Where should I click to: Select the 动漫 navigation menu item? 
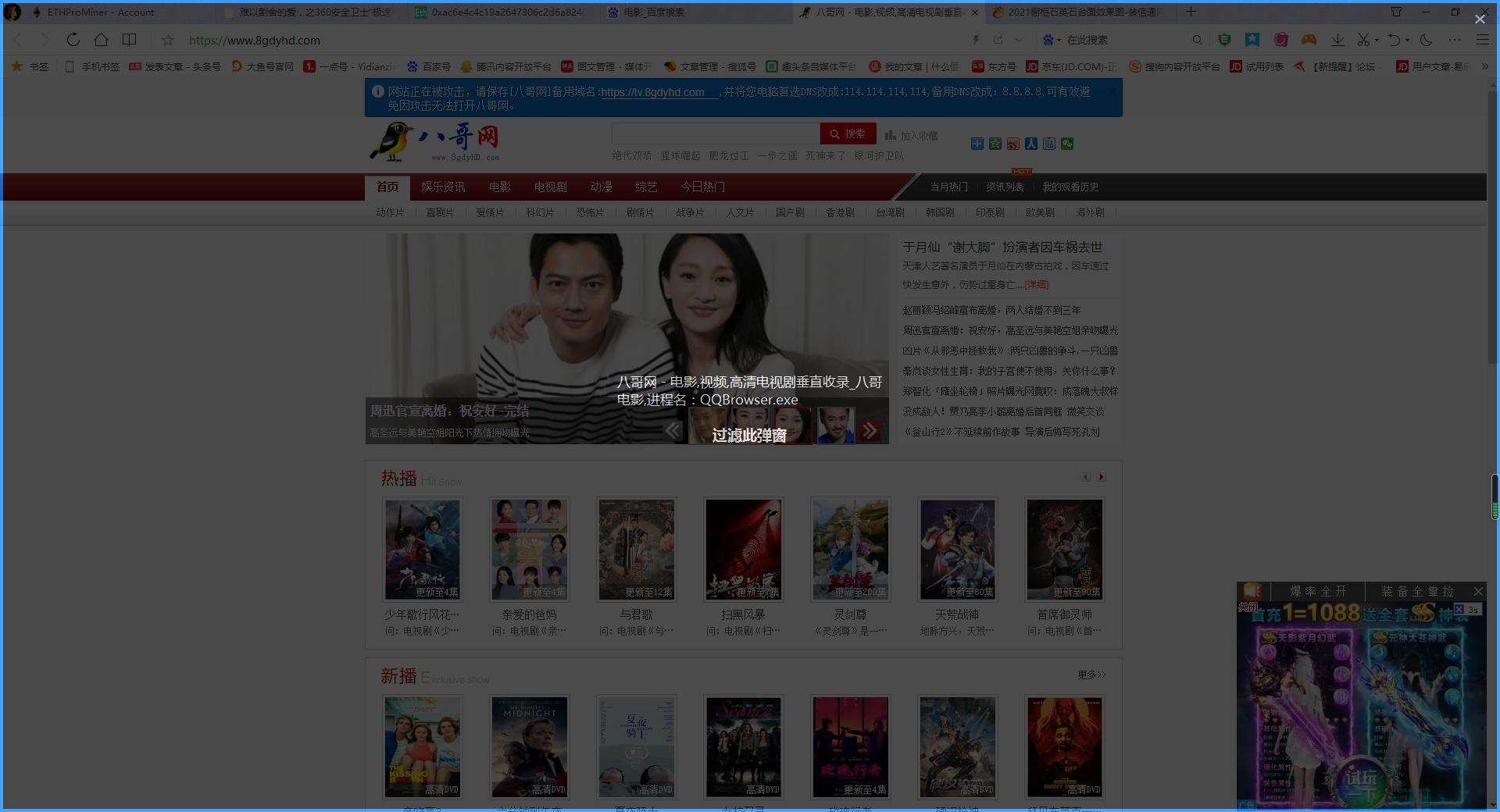coord(601,187)
